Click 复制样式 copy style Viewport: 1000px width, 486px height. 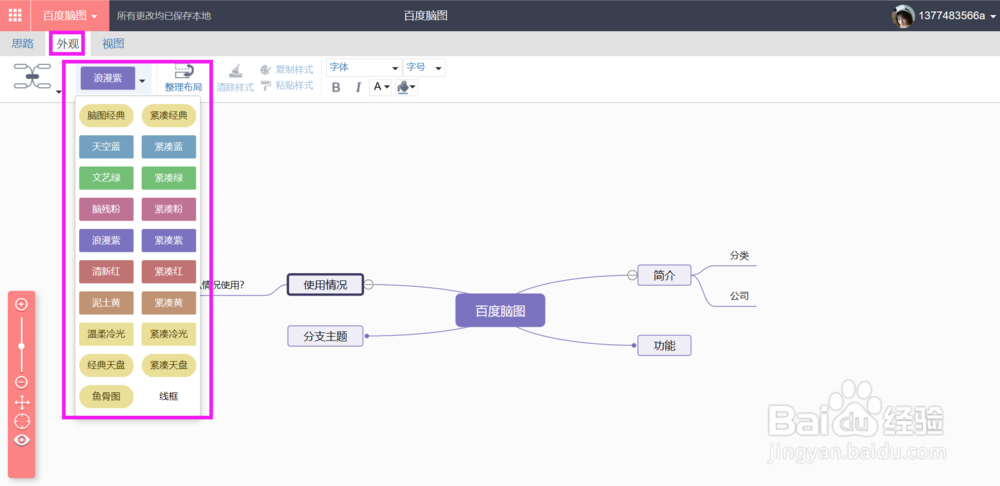[287, 69]
